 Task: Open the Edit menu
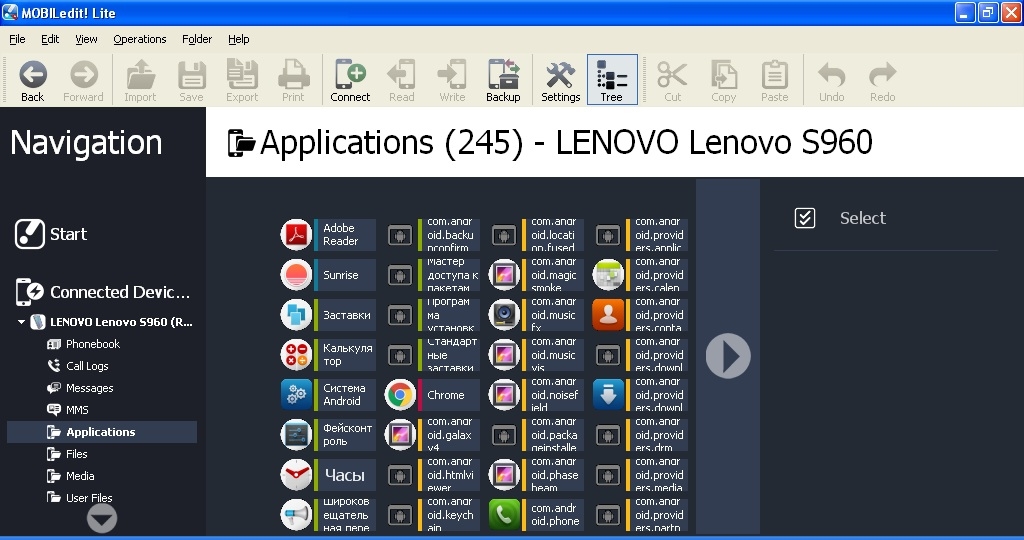pyautogui.click(x=50, y=39)
